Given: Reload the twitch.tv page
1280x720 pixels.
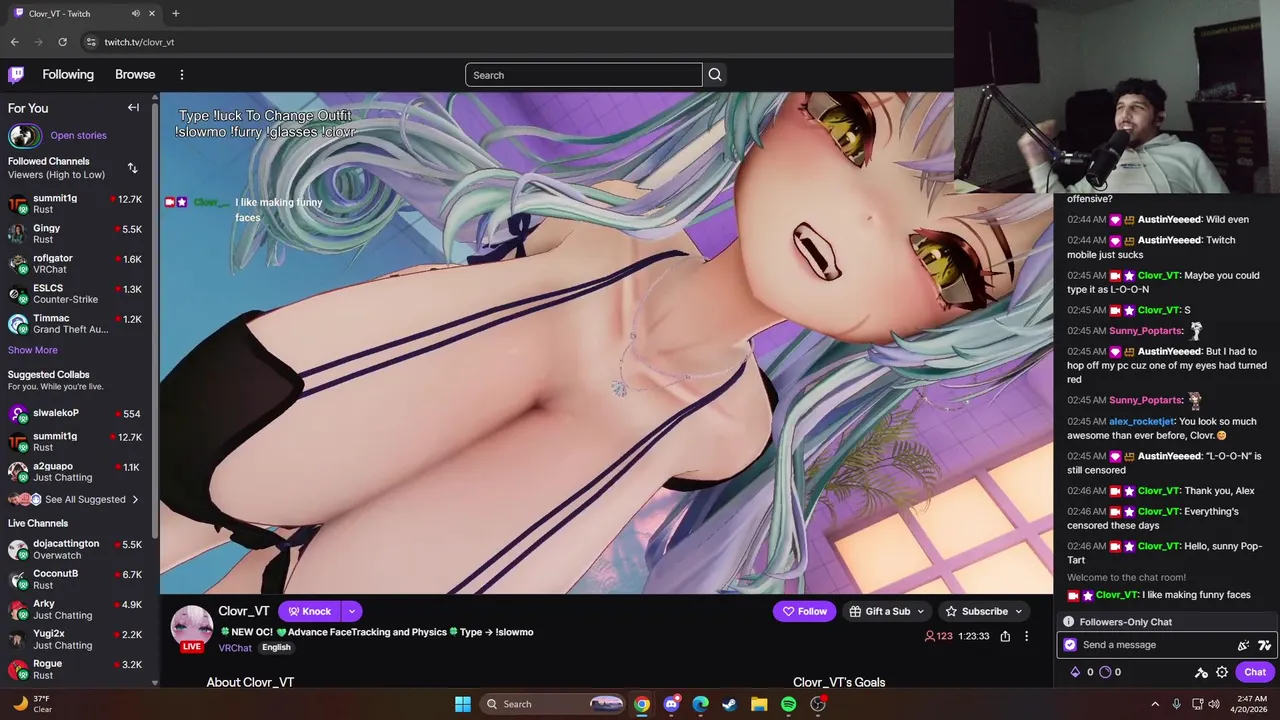Looking at the screenshot, I should coord(62,42).
